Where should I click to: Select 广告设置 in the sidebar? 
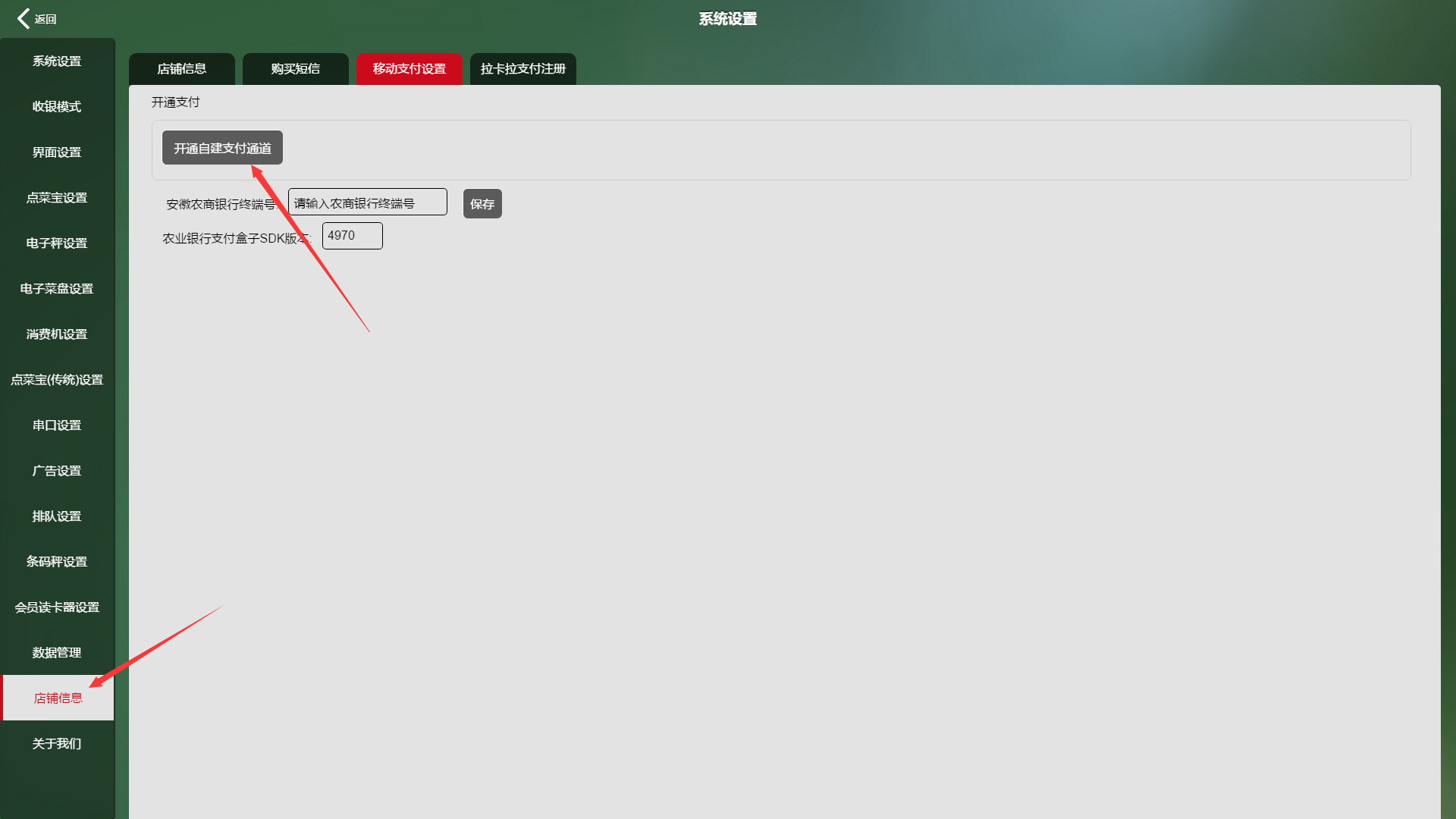tap(57, 471)
